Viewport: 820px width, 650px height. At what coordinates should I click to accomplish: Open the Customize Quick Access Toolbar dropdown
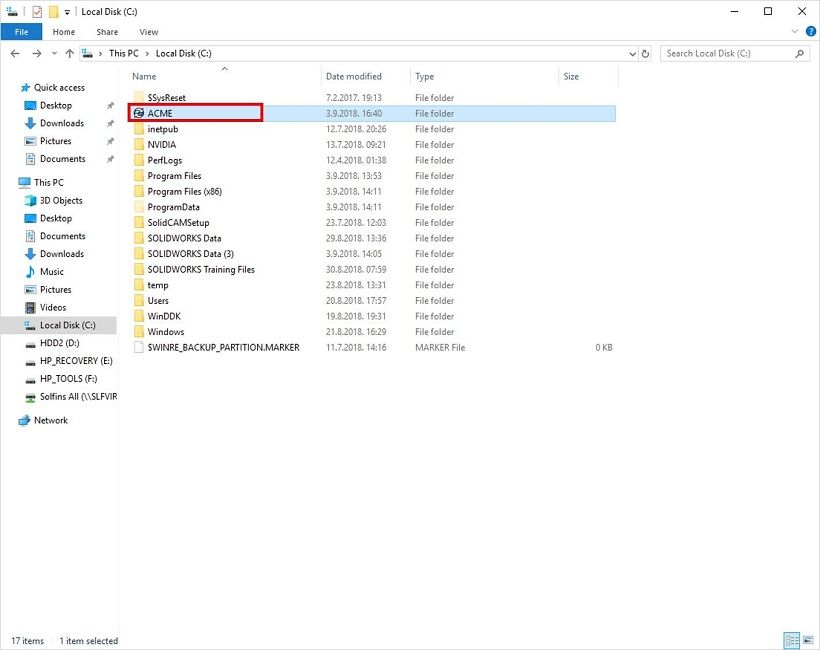pos(67,12)
